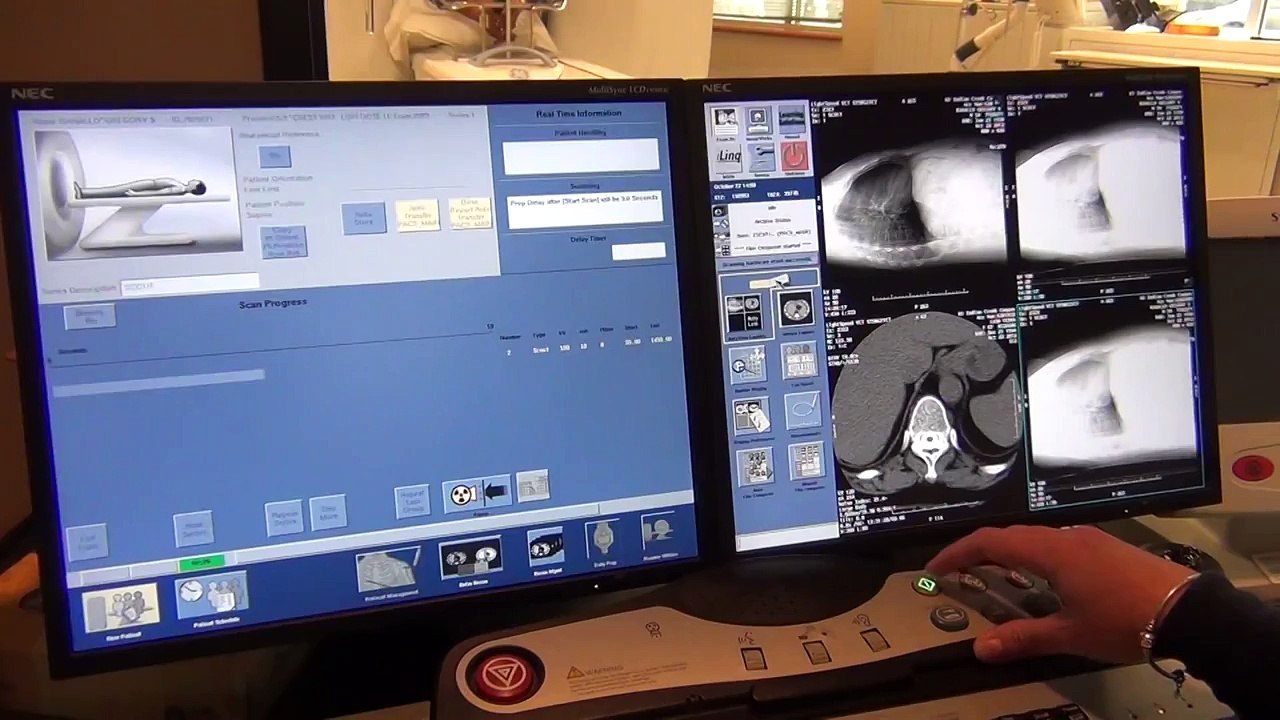Open the Protocol Management icon
The height and width of the screenshot is (720, 1280).
point(386,572)
